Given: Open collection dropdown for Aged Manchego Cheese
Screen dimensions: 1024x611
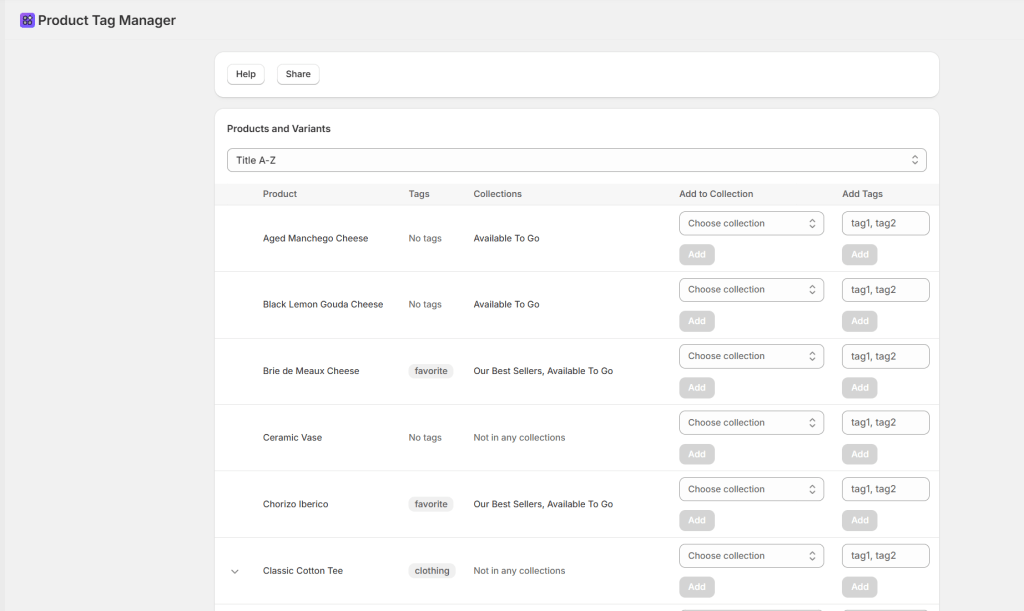Looking at the screenshot, I should pos(751,223).
